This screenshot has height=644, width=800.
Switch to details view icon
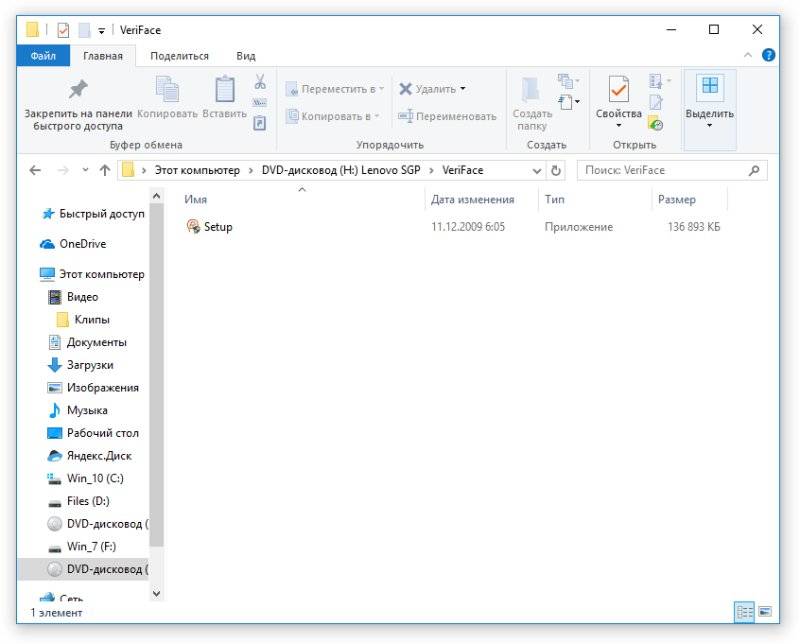click(744, 611)
